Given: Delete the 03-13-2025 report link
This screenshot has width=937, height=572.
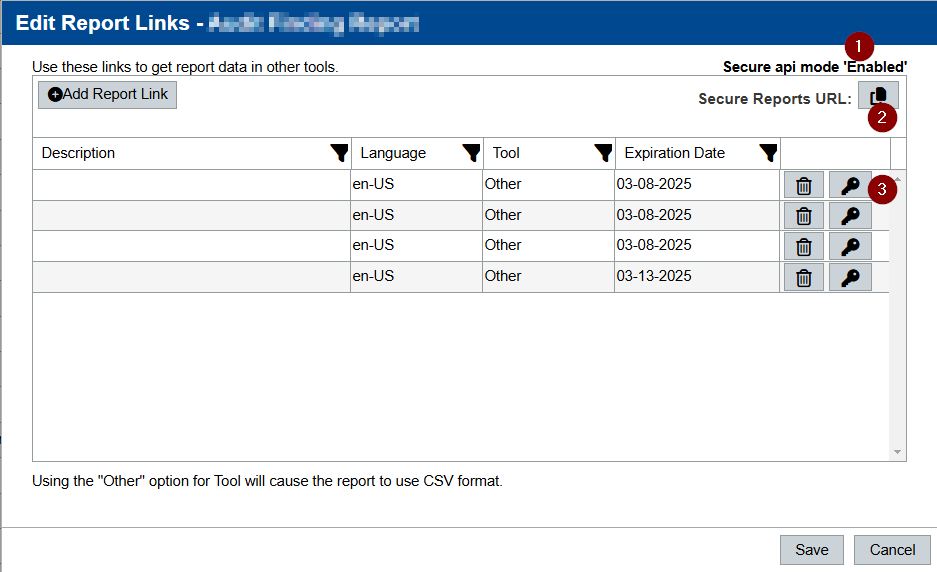Looking at the screenshot, I should point(803,277).
